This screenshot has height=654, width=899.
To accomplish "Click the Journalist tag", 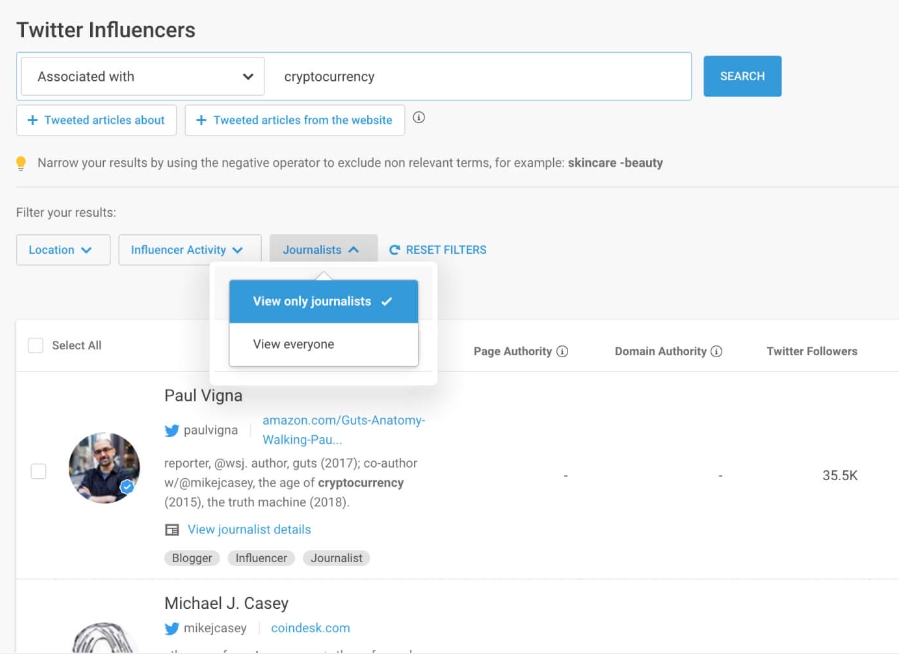I will [337, 558].
